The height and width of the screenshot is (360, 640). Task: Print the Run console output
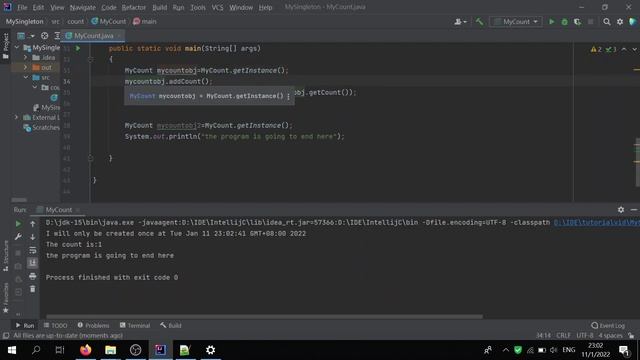pos(33,276)
